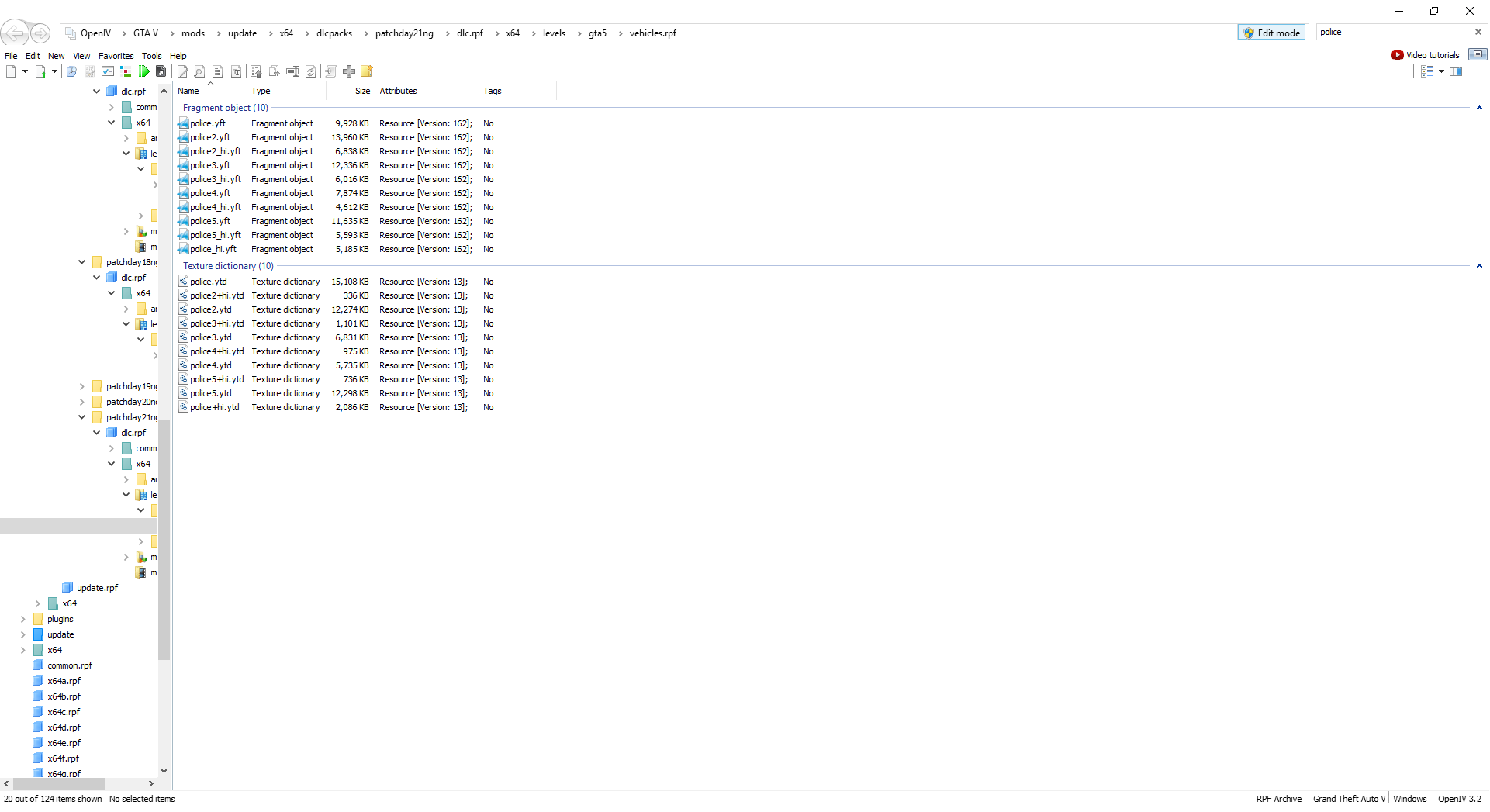The image size is (1490, 812).
Task: Click the window mode button beside Video tutorials
Action: pos(1478,54)
